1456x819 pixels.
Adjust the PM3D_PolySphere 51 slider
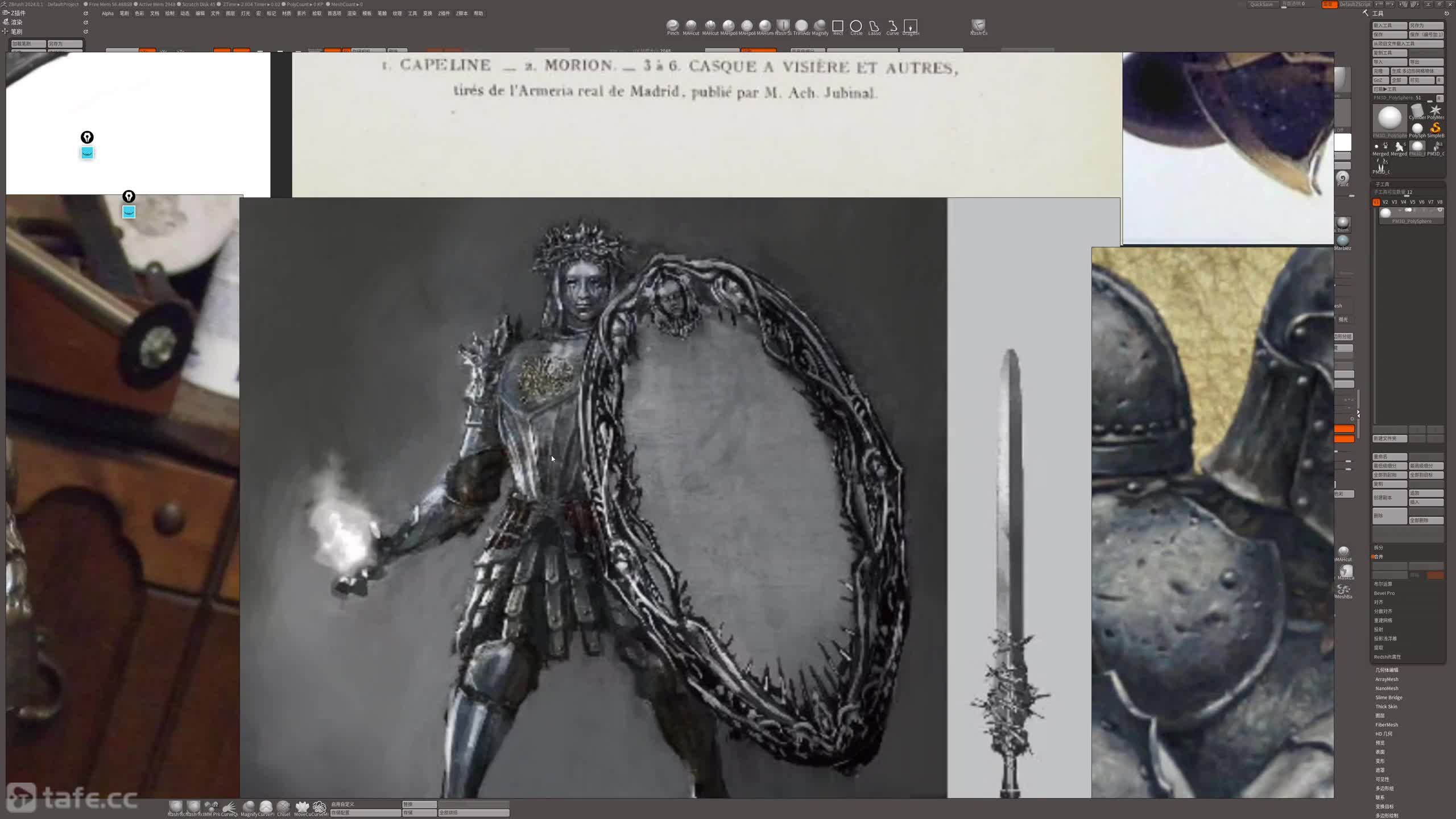pyautogui.click(x=1403, y=98)
